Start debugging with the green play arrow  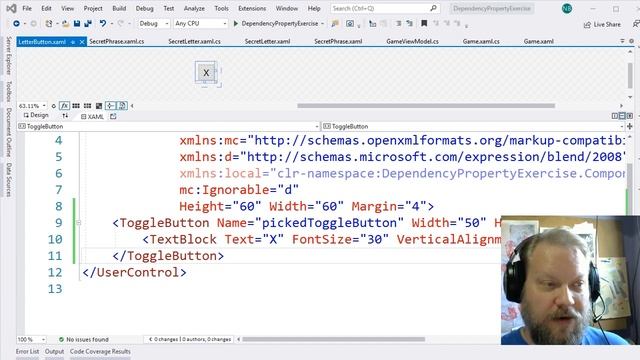tap(236, 24)
